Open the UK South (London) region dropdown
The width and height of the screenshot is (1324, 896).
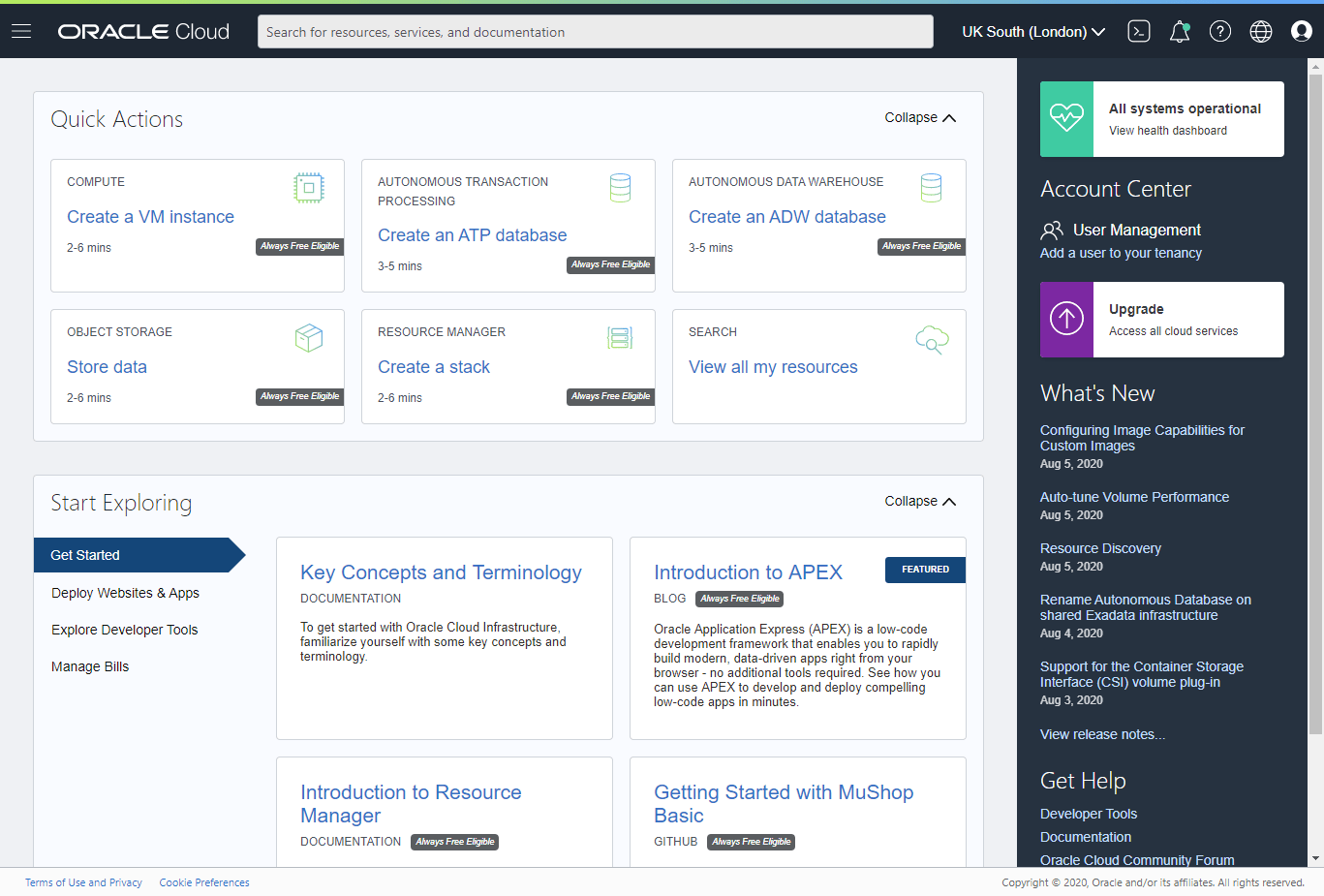coord(1032,31)
